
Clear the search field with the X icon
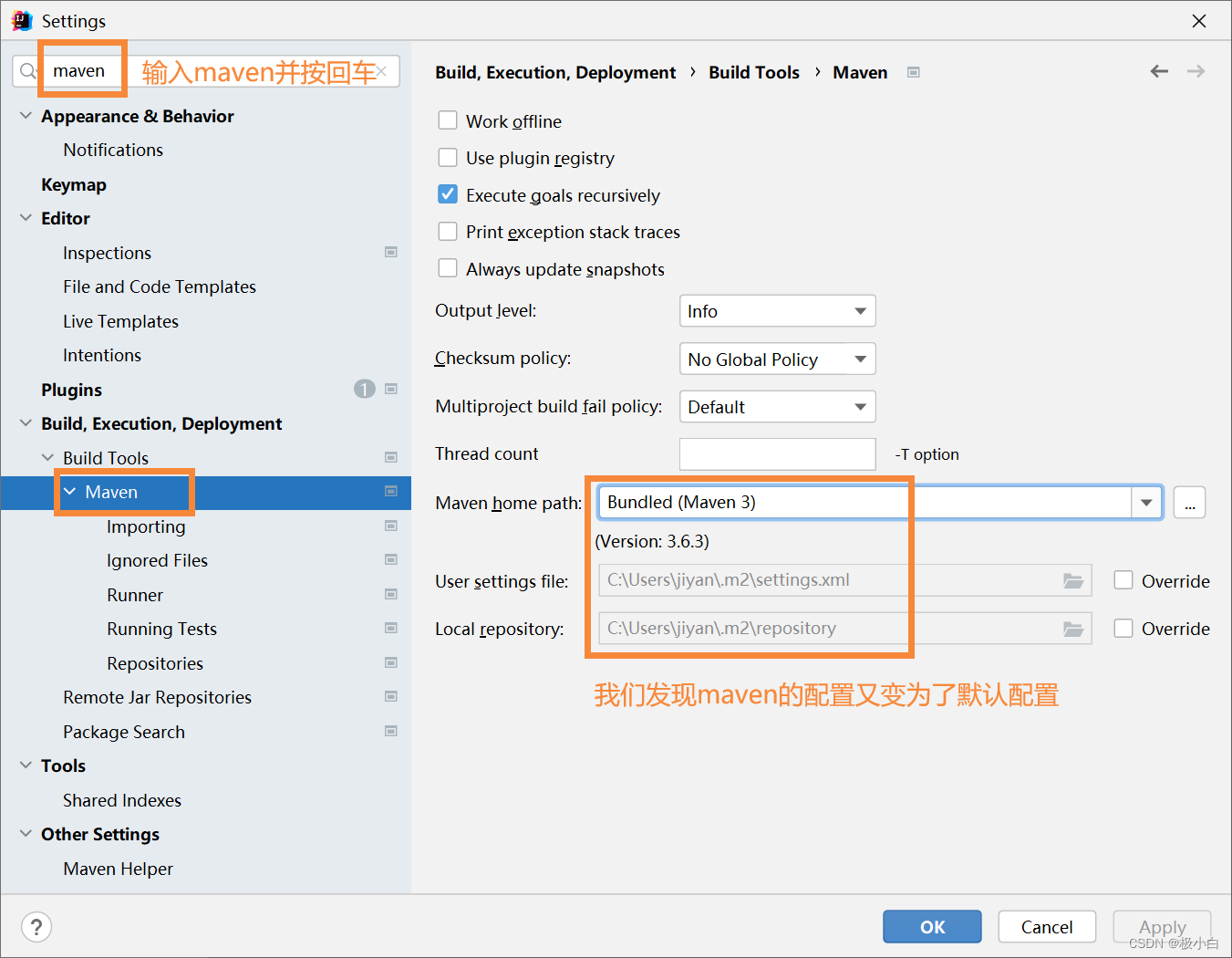(381, 71)
